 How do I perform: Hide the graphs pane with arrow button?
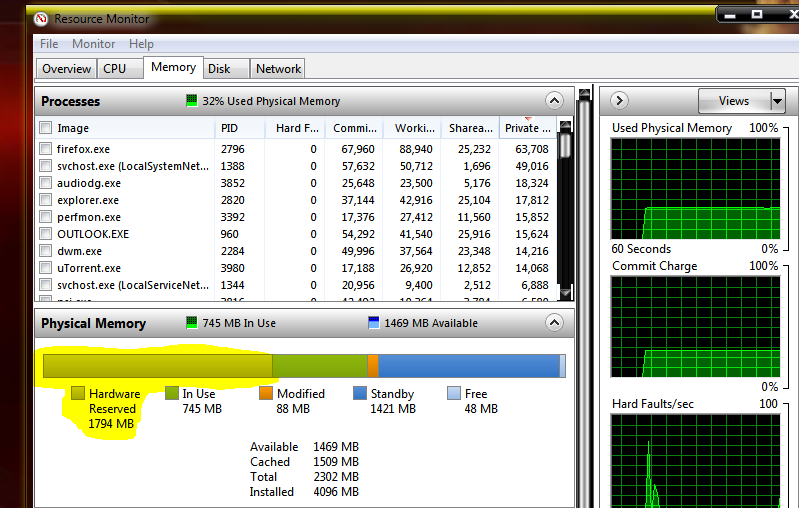pyautogui.click(x=619, y=100)
